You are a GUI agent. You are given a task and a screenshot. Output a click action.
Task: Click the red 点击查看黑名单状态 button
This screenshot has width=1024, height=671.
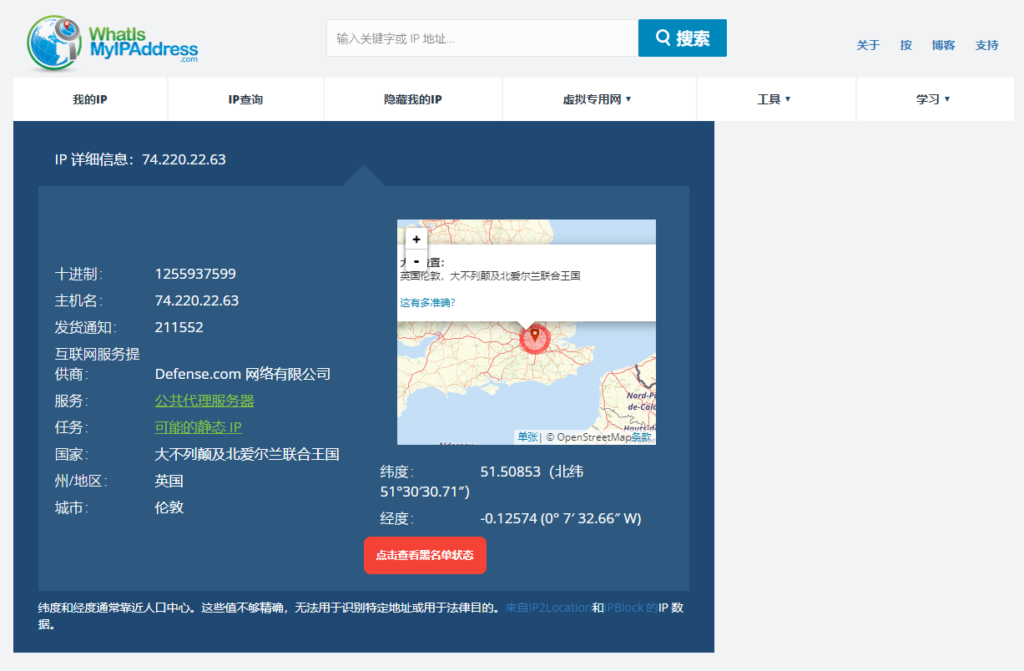point(425,555)
